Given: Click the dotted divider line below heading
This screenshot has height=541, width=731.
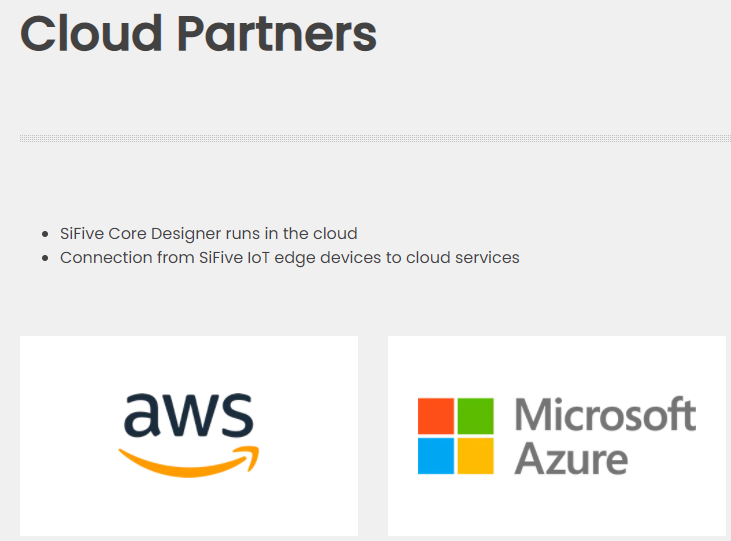Looking at the screenshot, I should tap(375, 138).
